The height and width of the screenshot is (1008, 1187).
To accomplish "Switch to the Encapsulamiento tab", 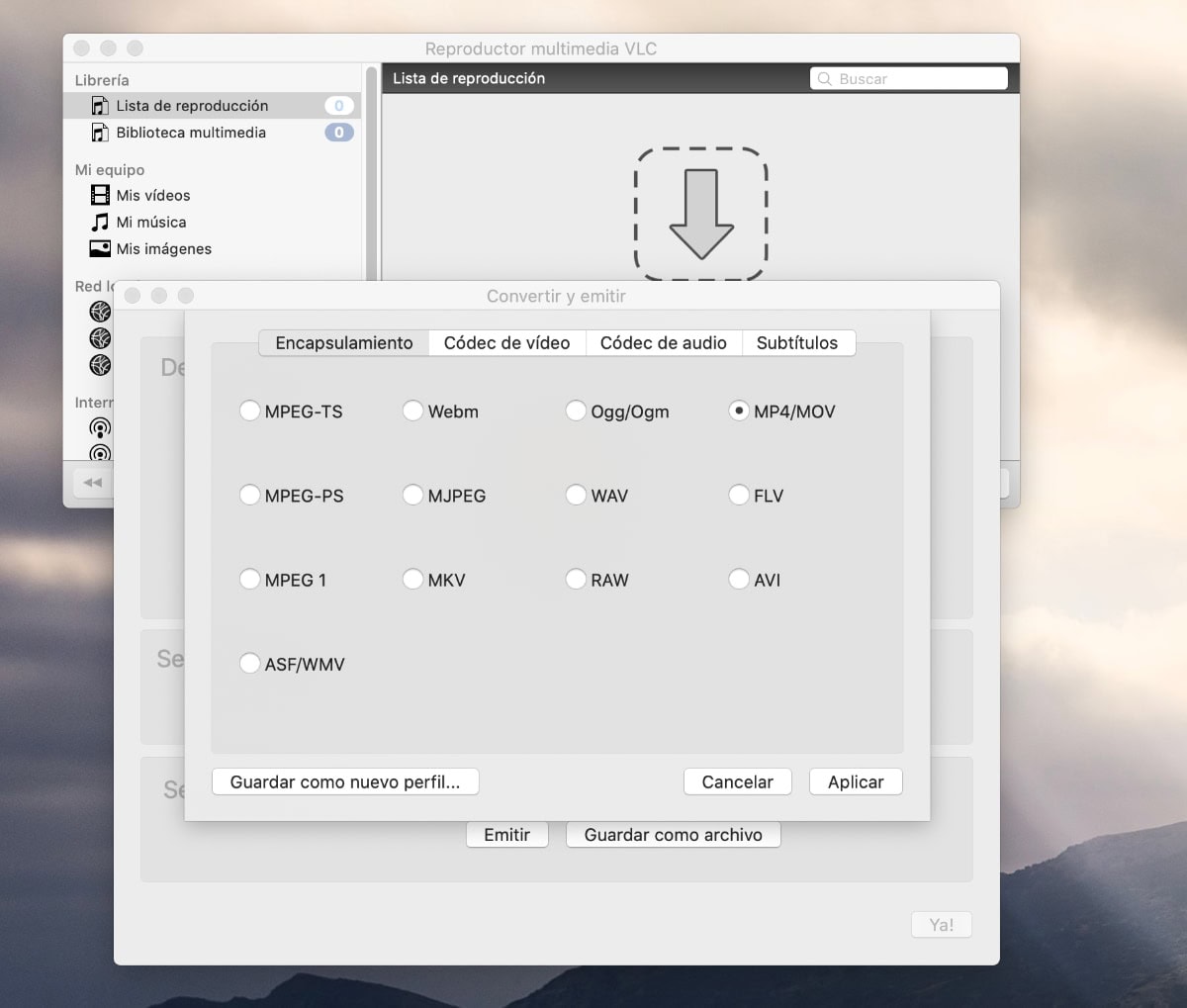I will click(x=344, y=343).
